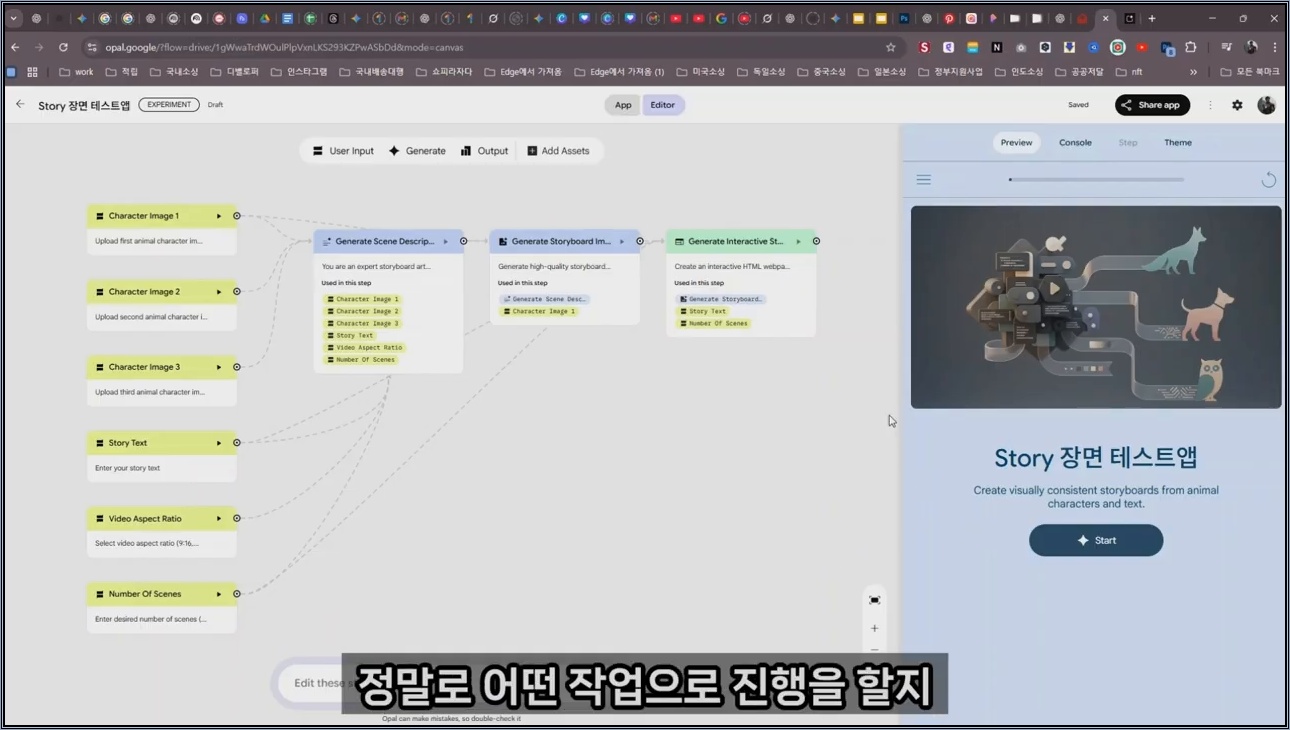Screen dimensions: 1290x730
Task: Click the Character Image 2 output port
Action: (237, 292)
